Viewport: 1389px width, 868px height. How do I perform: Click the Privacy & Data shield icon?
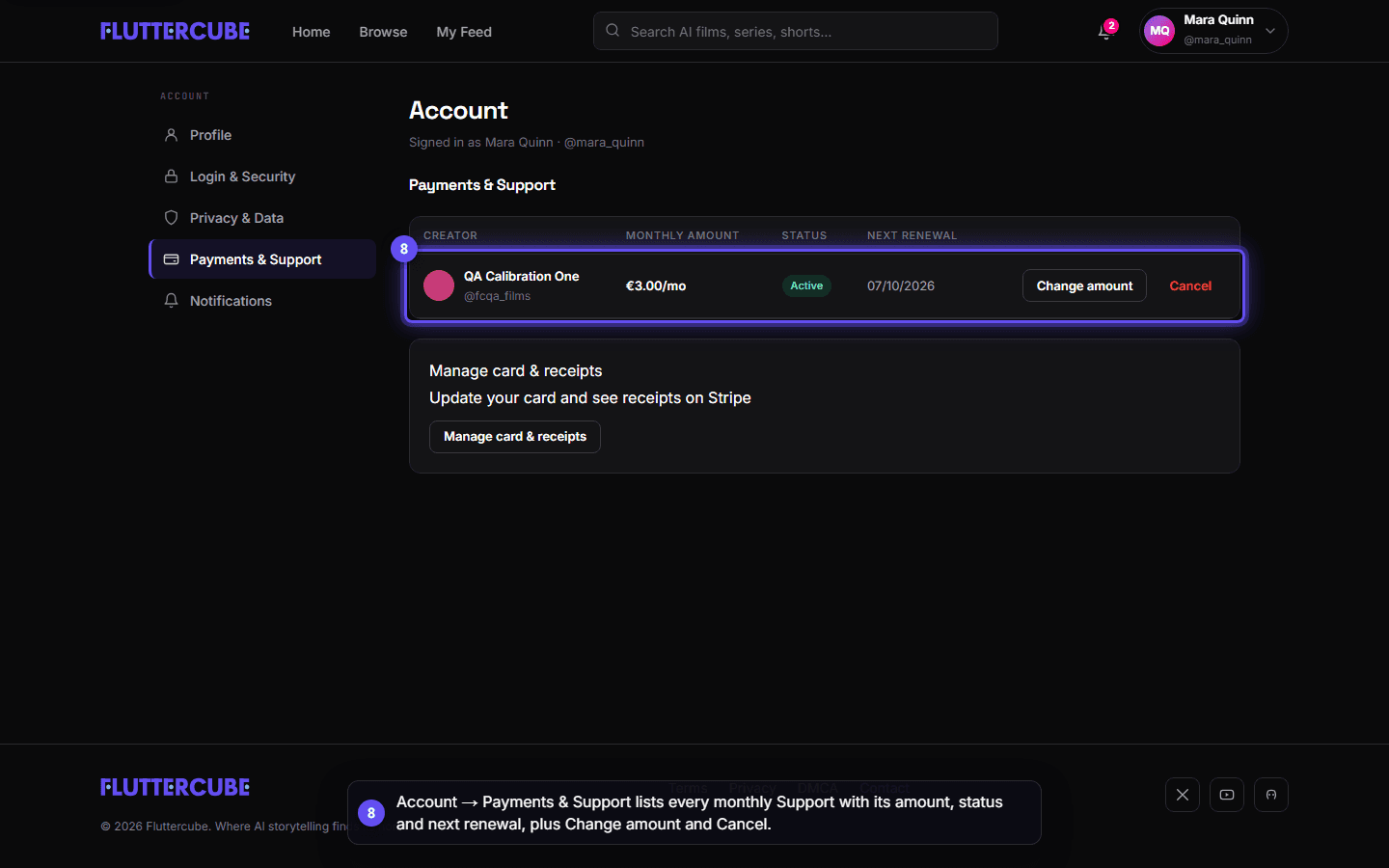tap(171, 218)
